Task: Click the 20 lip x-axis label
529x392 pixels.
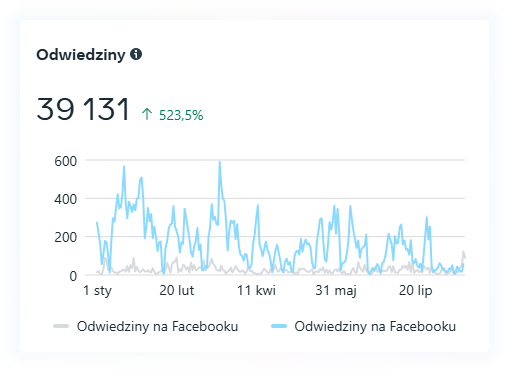Action: click(415, 290)
